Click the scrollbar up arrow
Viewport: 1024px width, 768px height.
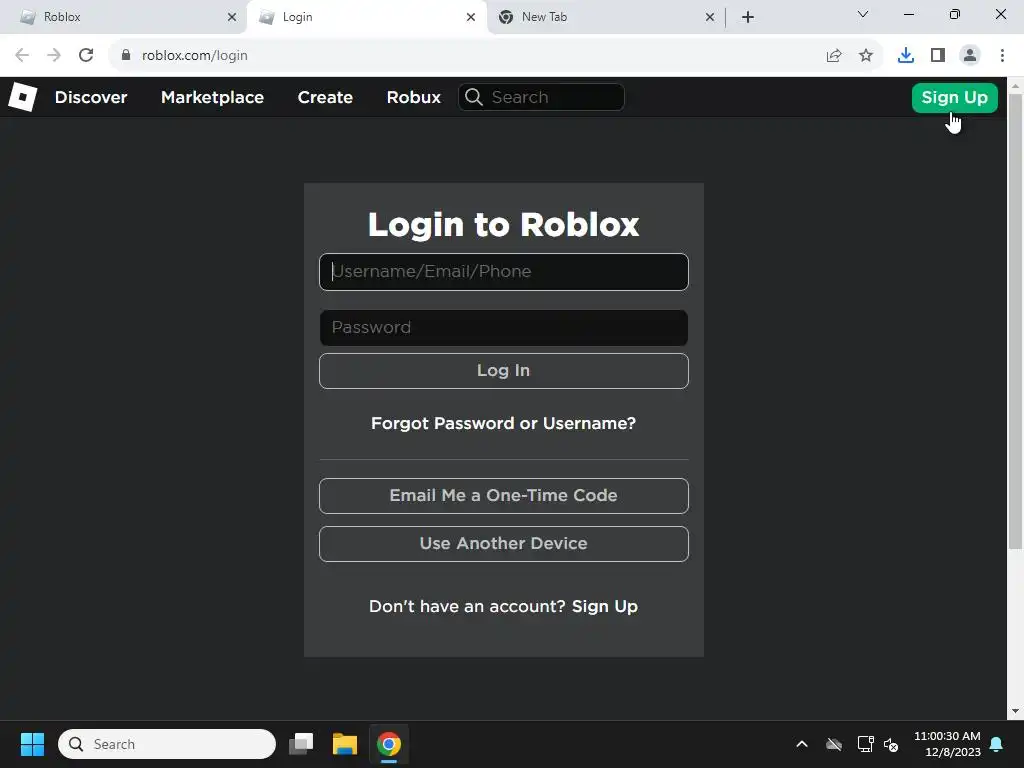(1015, 86)
